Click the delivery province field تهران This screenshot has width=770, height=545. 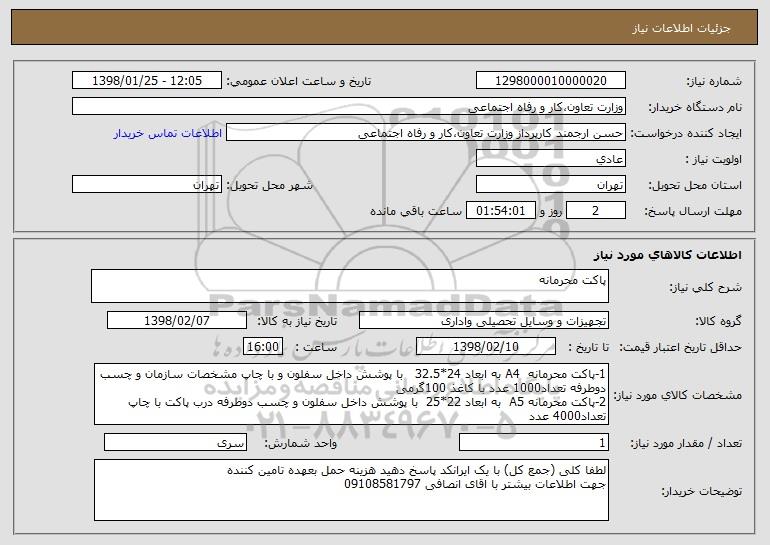pyautogui.click(x=550, y=185)
